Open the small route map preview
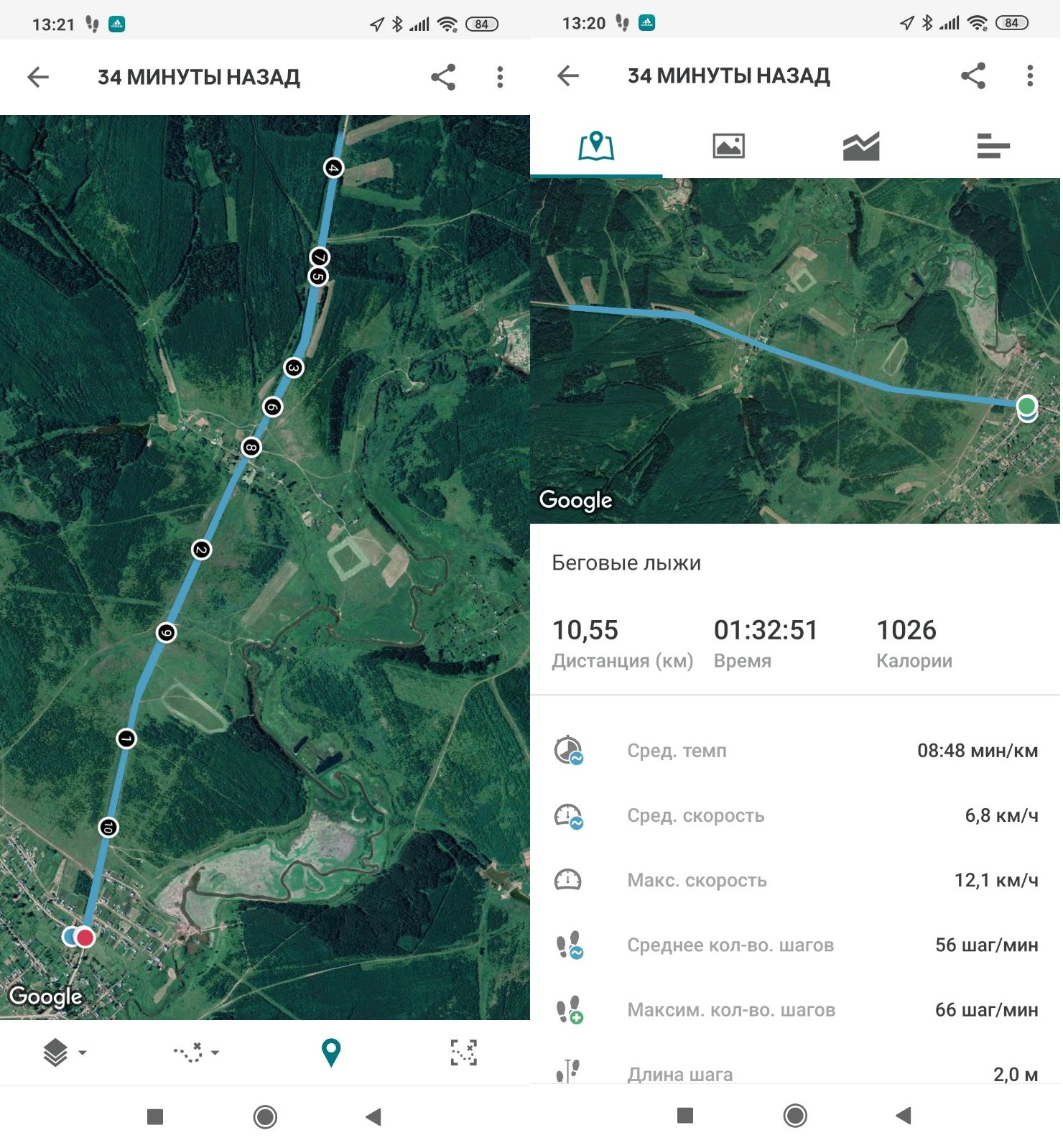 (x=797, y=351)
